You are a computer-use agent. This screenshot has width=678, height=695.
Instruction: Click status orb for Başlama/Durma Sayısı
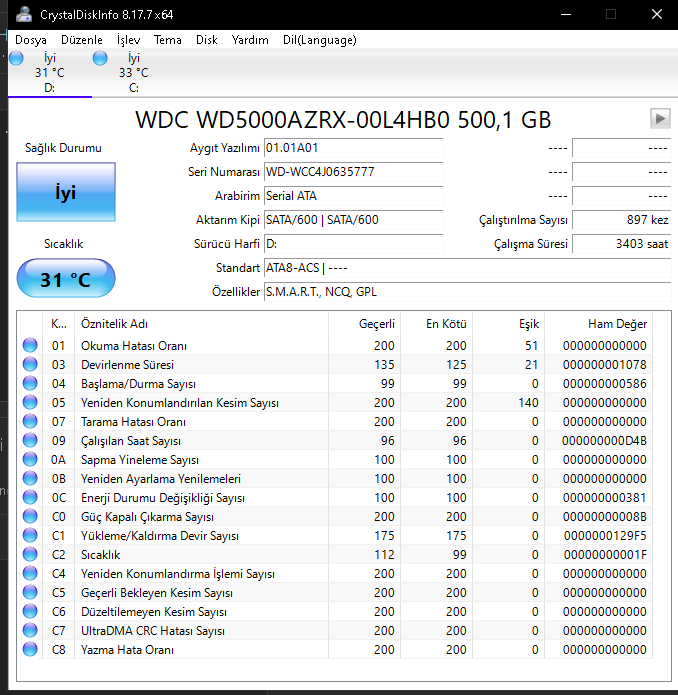(x=30, y=383)
